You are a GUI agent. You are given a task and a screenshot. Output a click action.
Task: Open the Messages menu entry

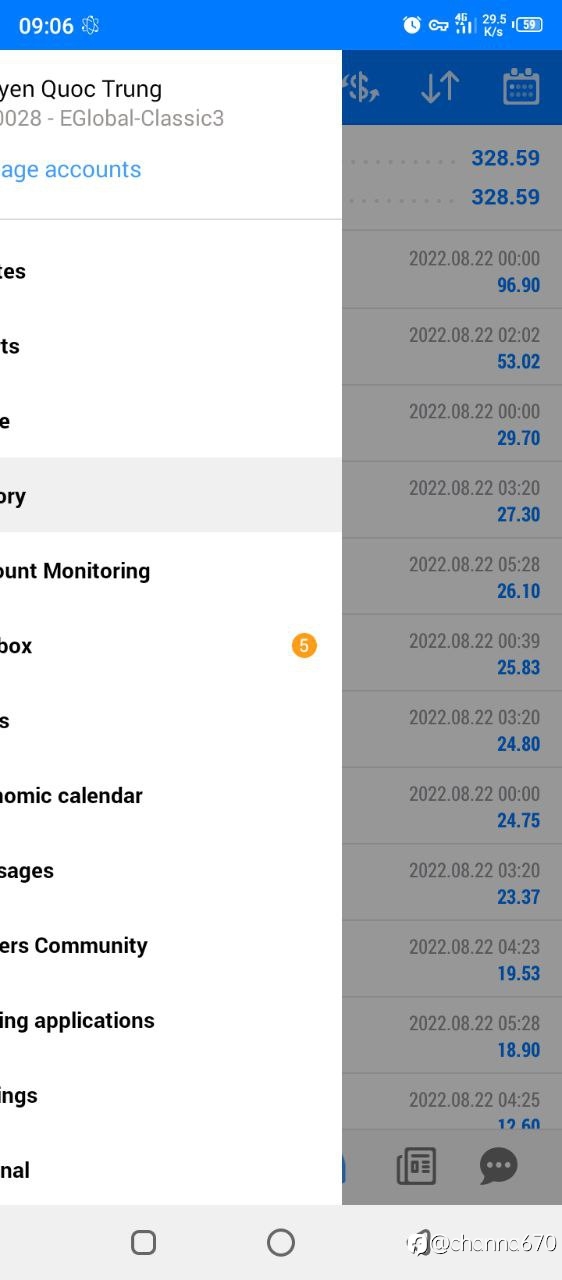tap(171, 871)
